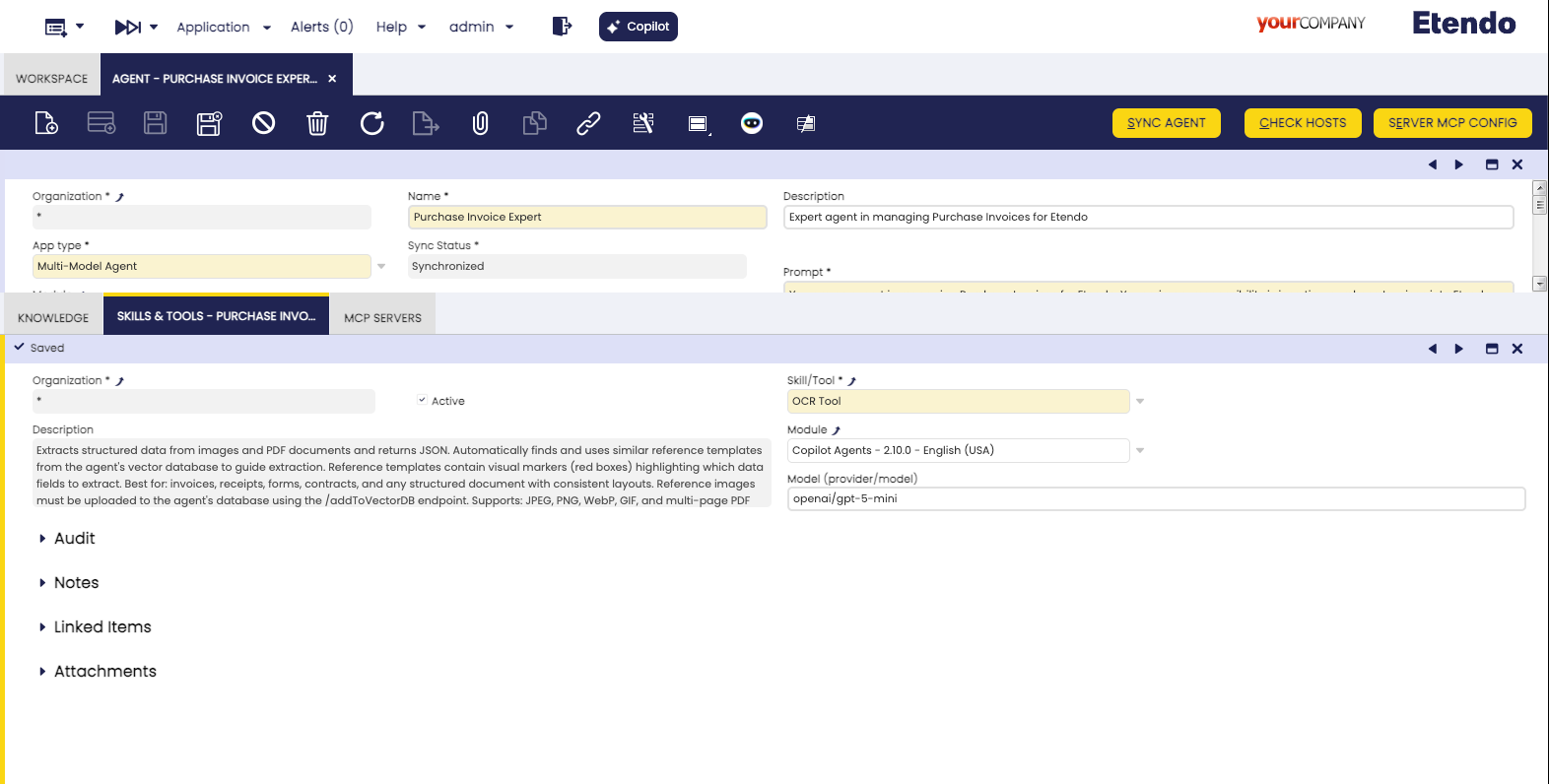Click the Attach paperclip icon
Screen dimensions: 1549x784
[480, 123]
